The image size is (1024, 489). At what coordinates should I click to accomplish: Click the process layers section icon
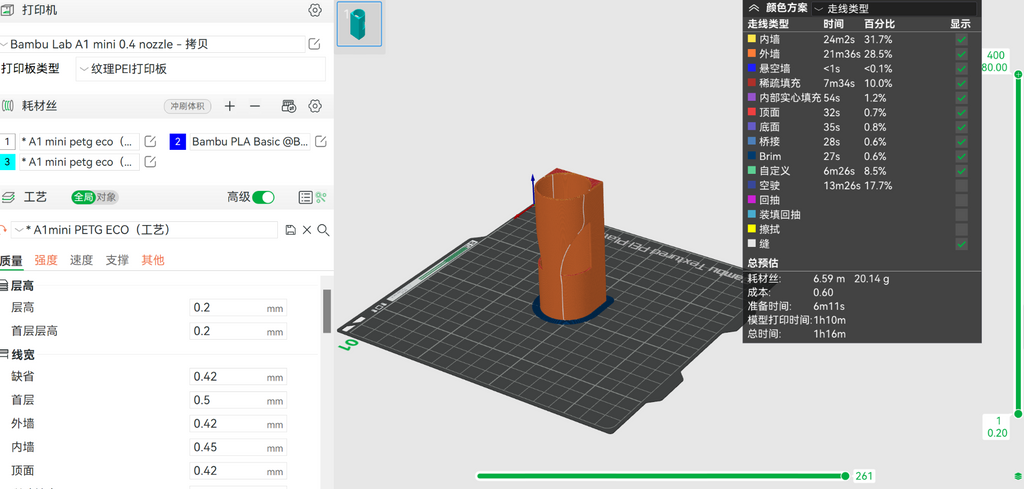click(8, 197)
